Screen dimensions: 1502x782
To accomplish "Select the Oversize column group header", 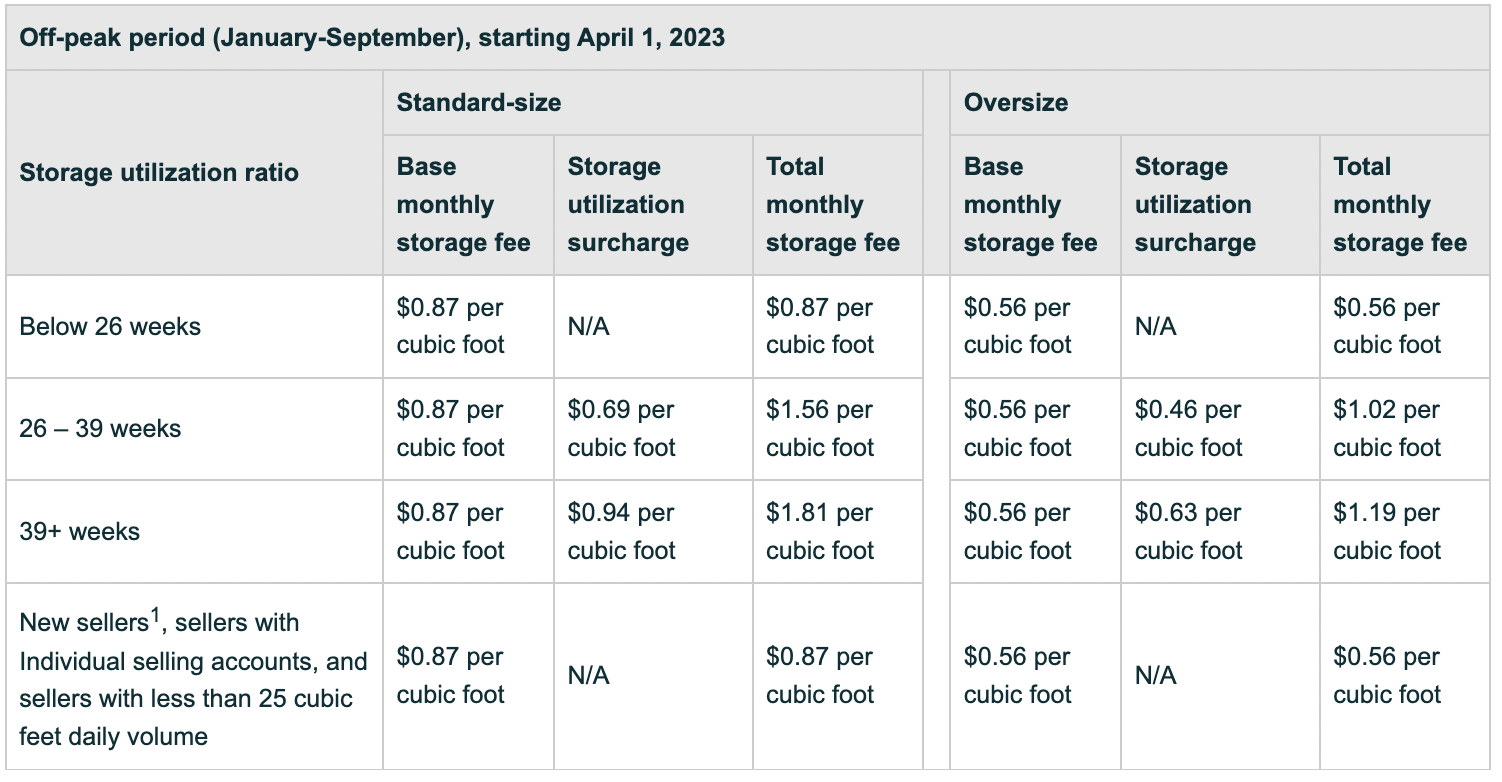I will coord(1016,102).
